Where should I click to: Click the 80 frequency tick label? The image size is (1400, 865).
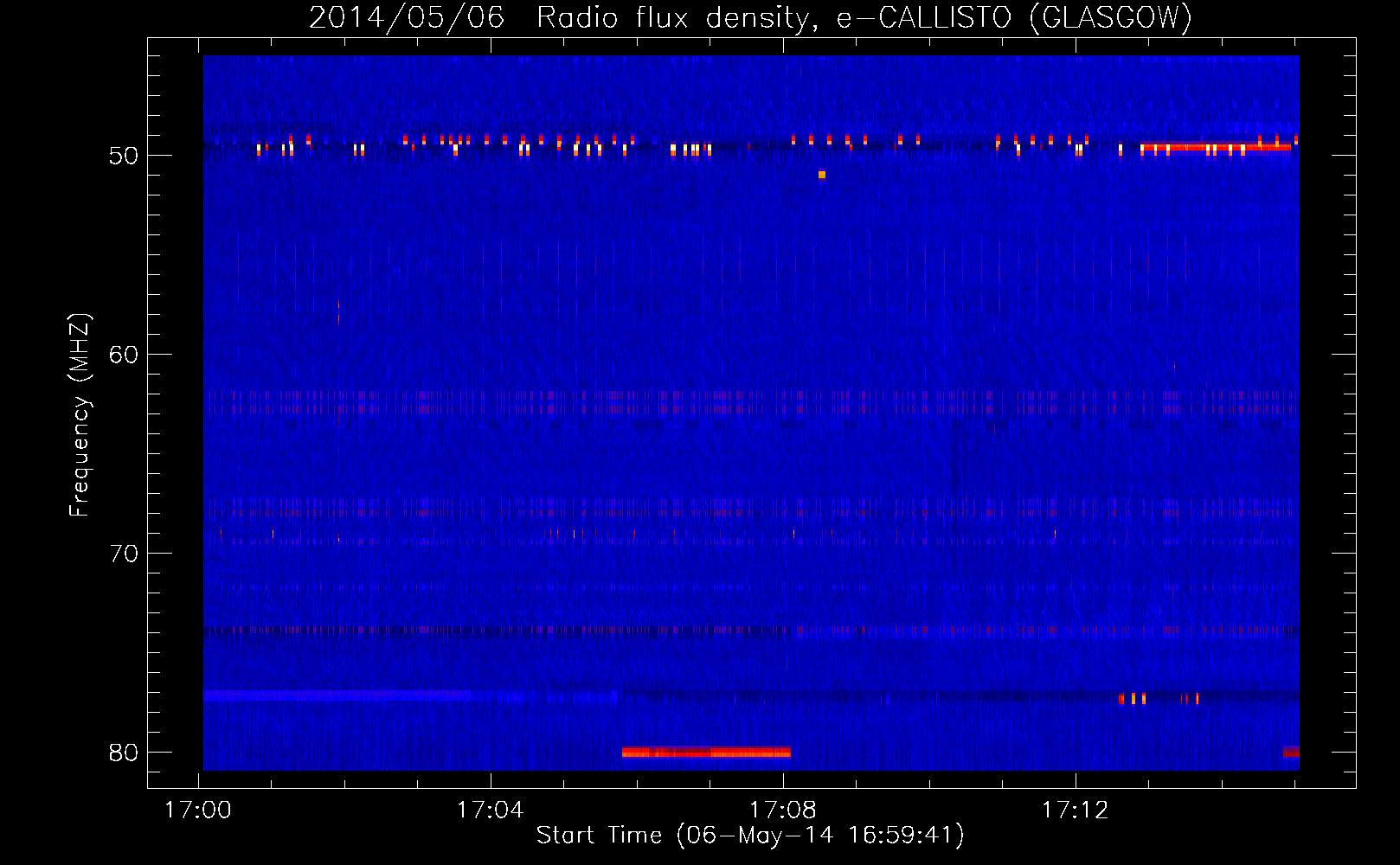pos(124,753)
